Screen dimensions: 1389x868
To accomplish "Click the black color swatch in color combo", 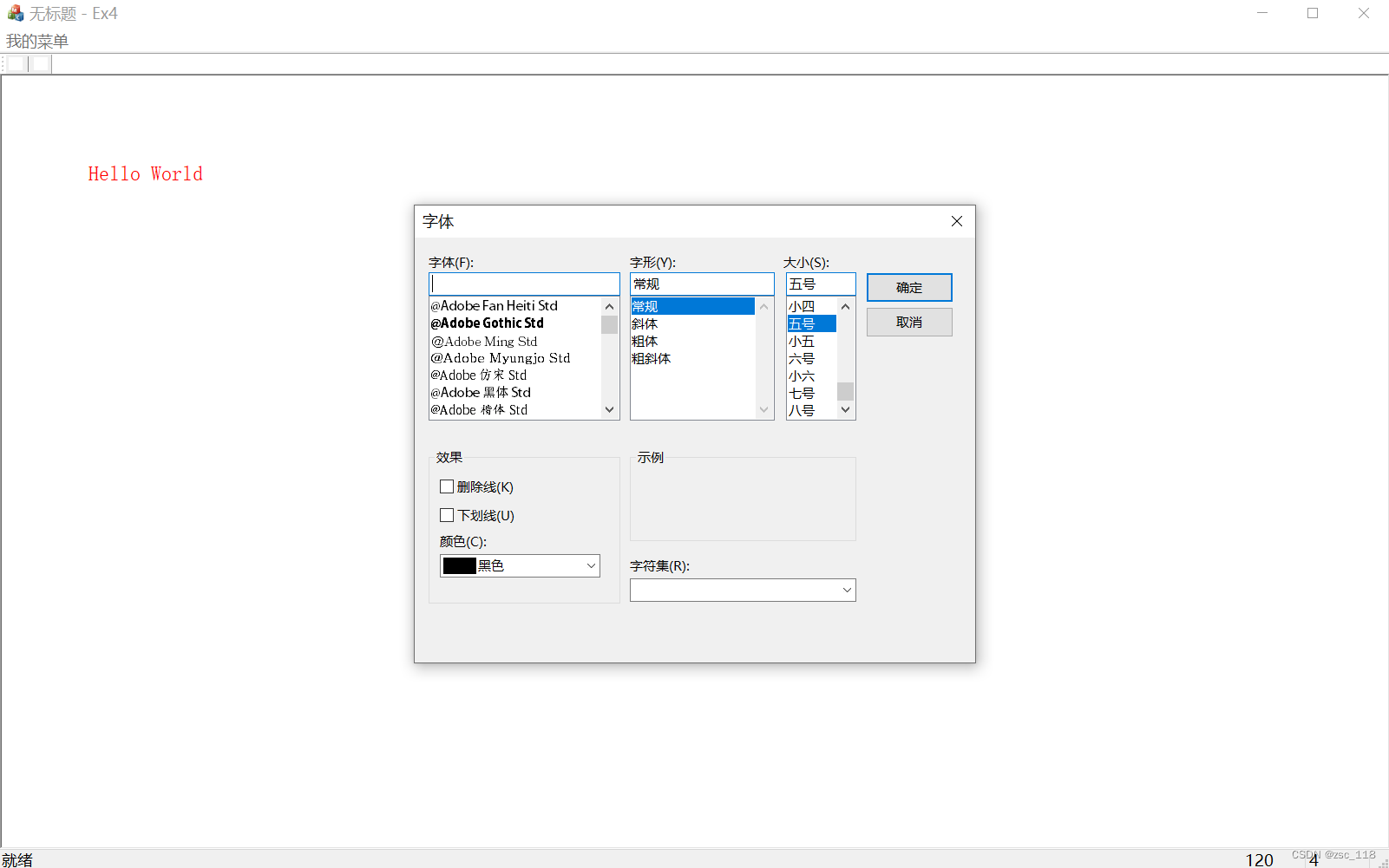I will pyautogui.click(x=459, y=565).
